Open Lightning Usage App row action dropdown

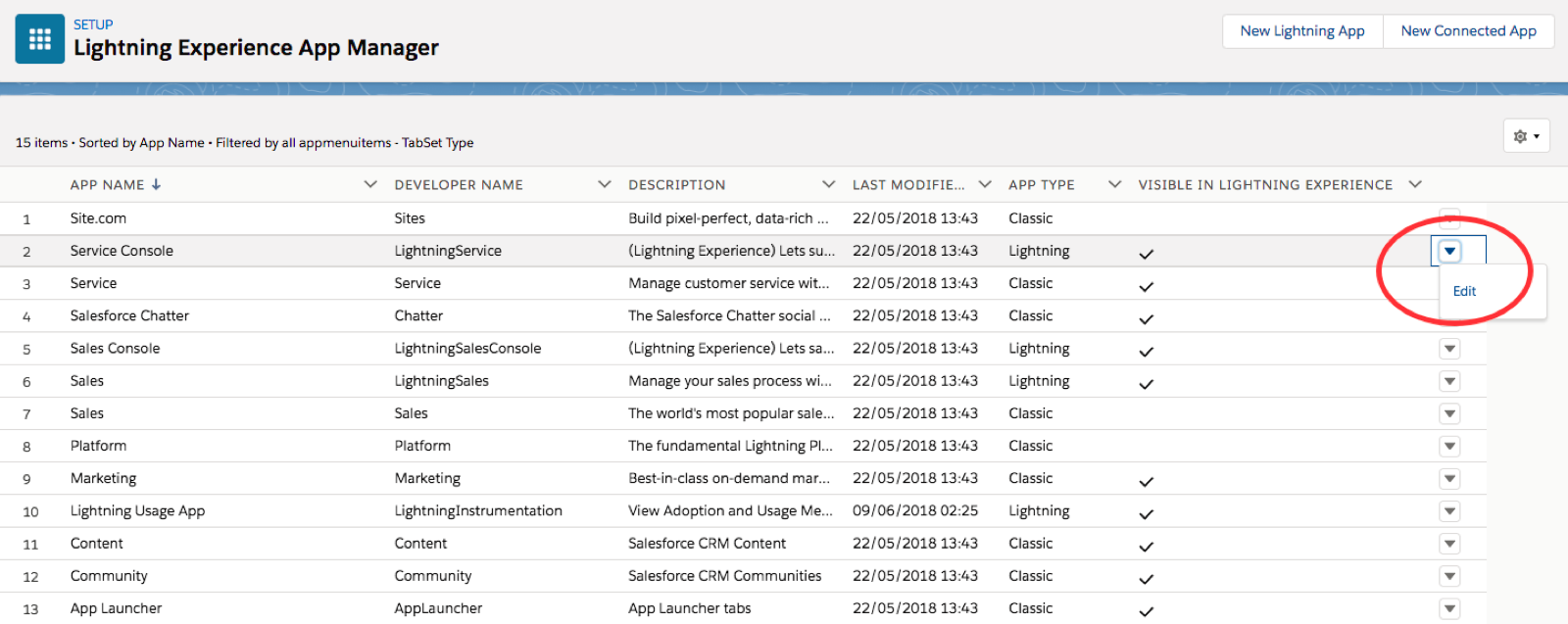coord(1449,511)
